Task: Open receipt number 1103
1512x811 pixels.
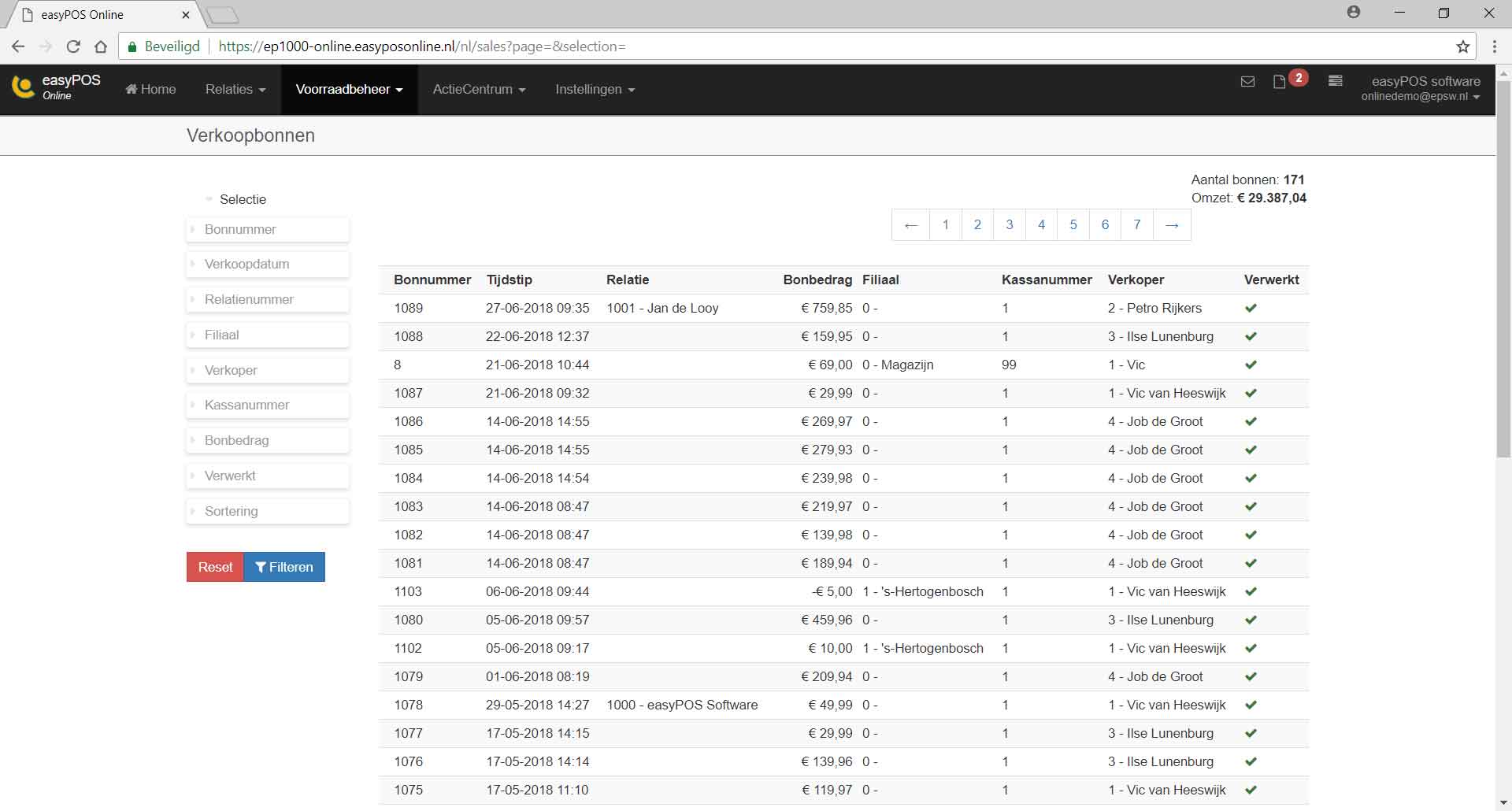Action: (408, 591)
